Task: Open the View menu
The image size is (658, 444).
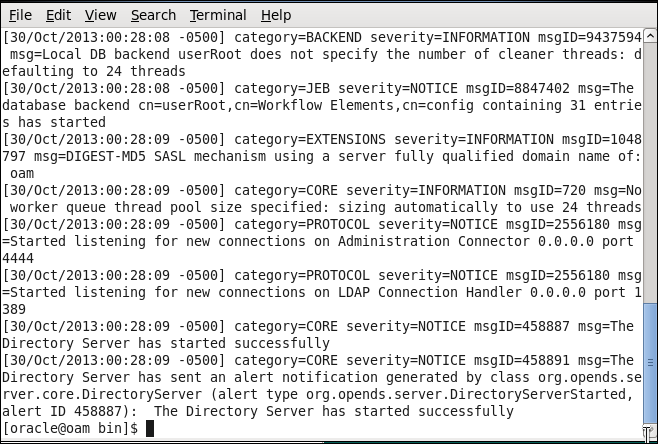Action: (x=100, y=15)
